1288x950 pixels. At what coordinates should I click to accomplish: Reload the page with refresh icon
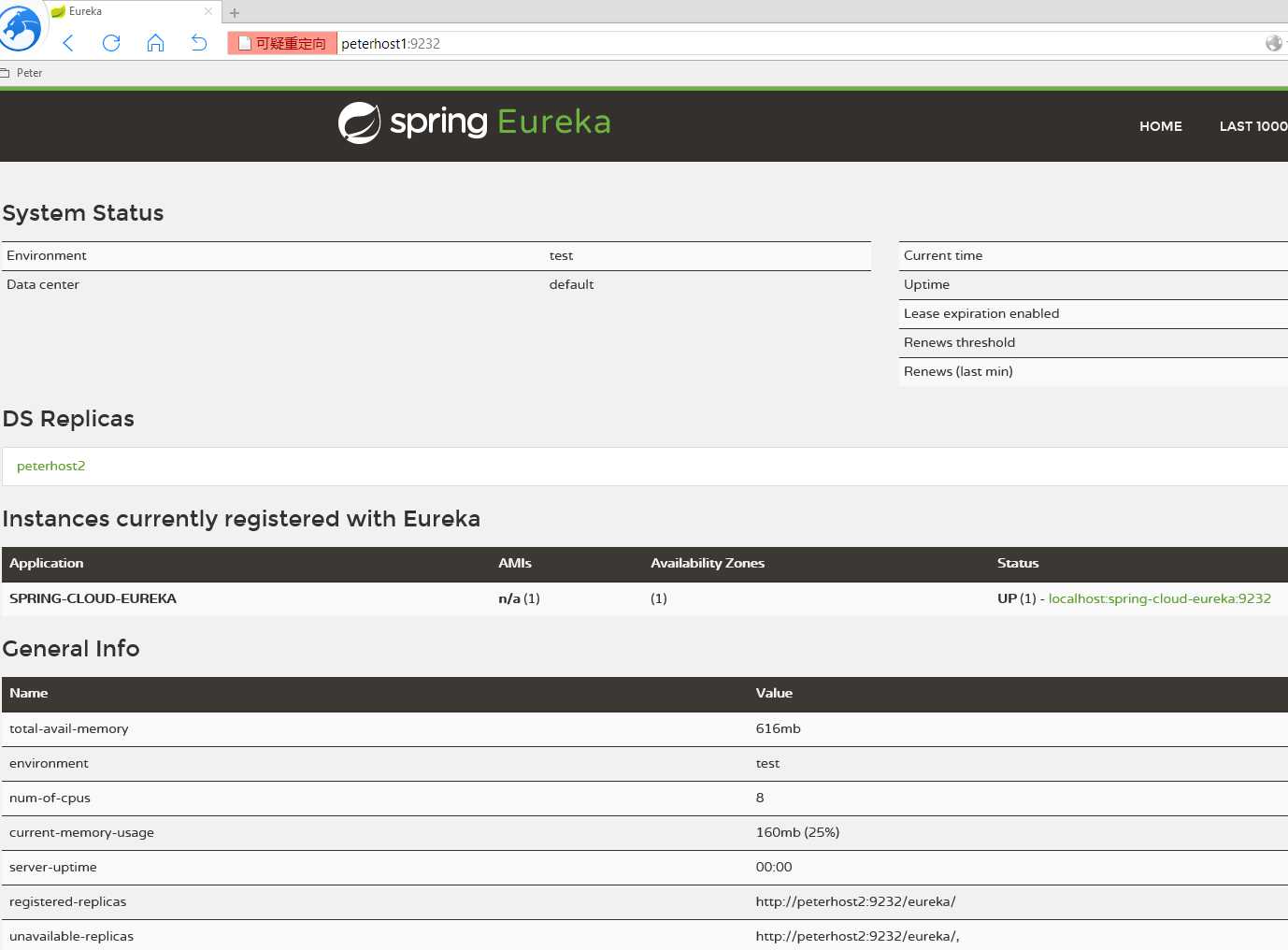point(111,43)
